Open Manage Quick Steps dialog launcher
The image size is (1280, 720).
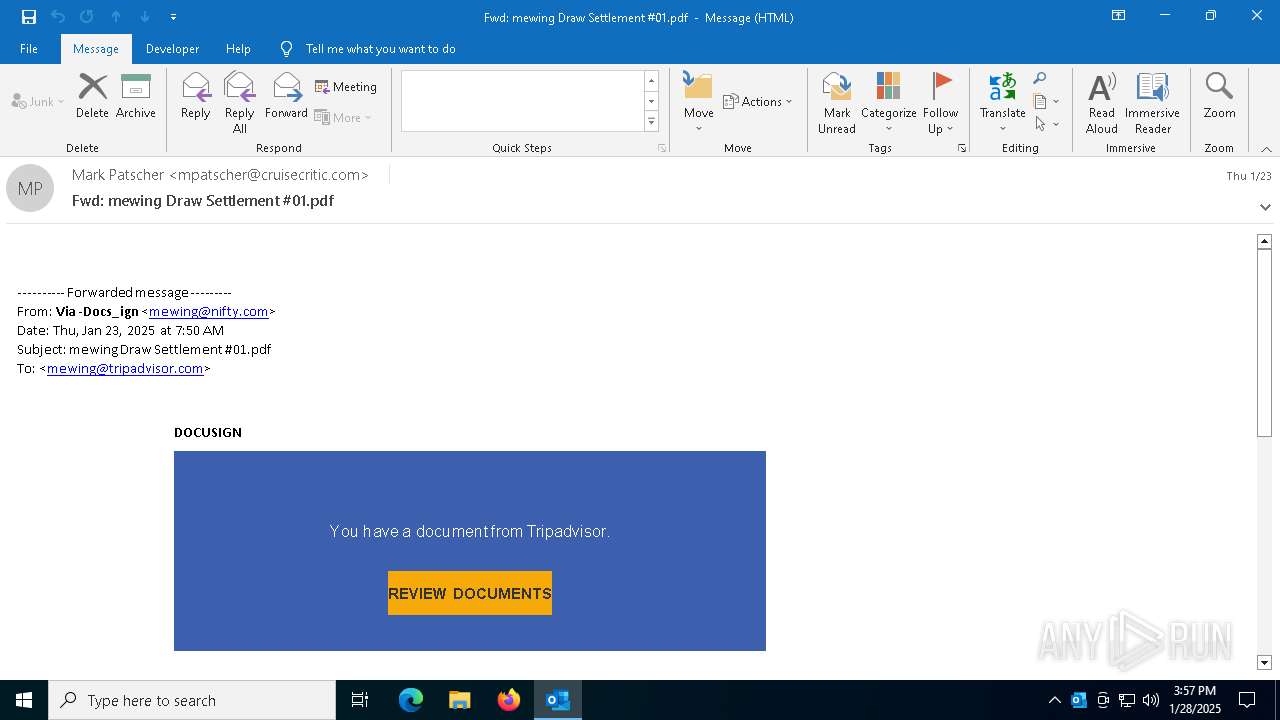(661, 148)
